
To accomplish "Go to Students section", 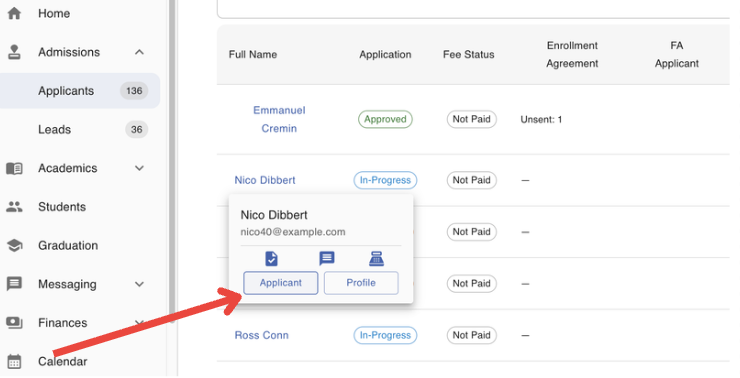I will 62,207.
